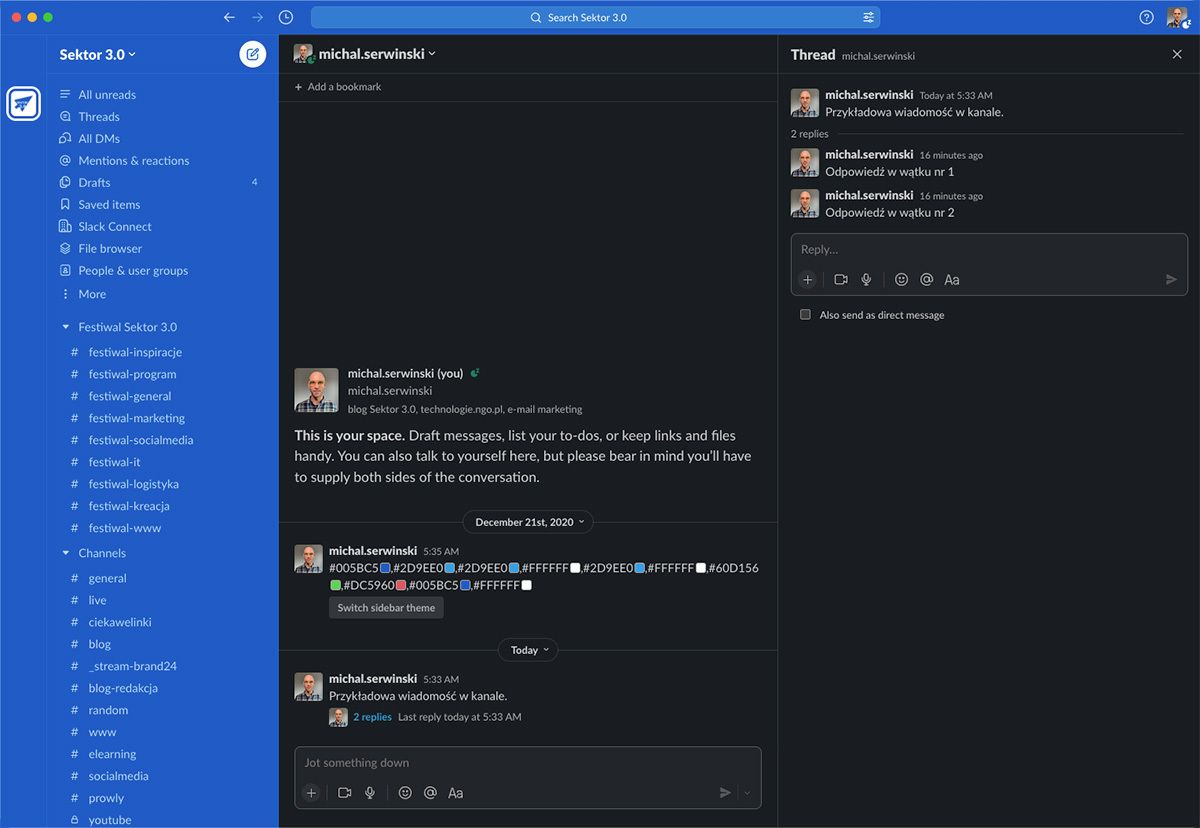This screenshot has height=828, width=1200.
Task: Click the video camera icon in thread reply
Action: 841,280
